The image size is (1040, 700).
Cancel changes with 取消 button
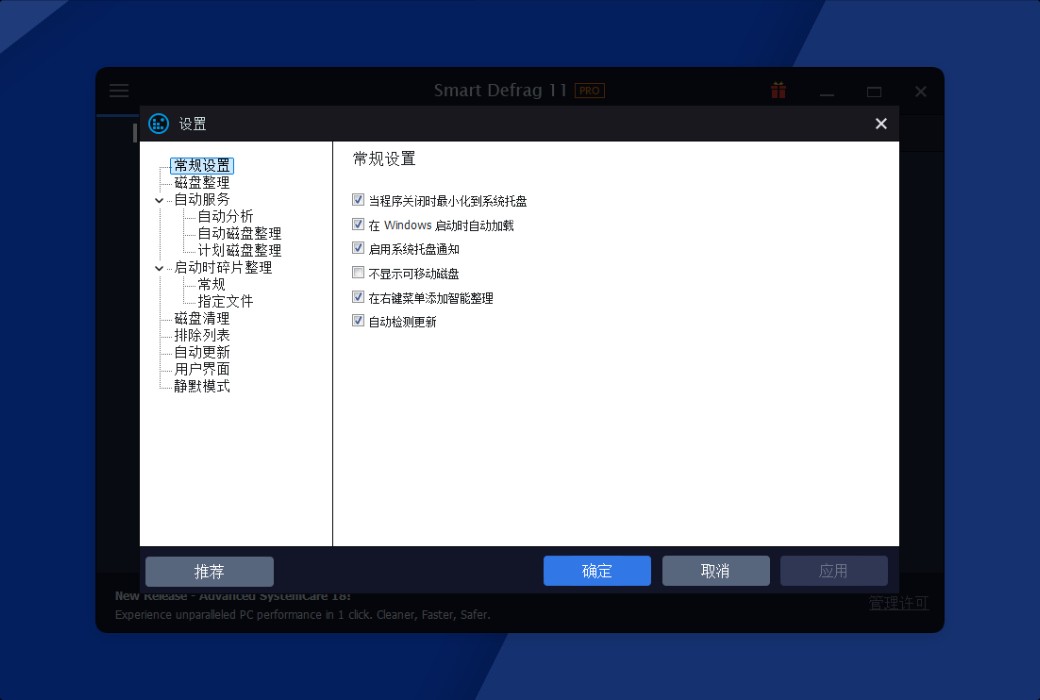coord(716,571)
